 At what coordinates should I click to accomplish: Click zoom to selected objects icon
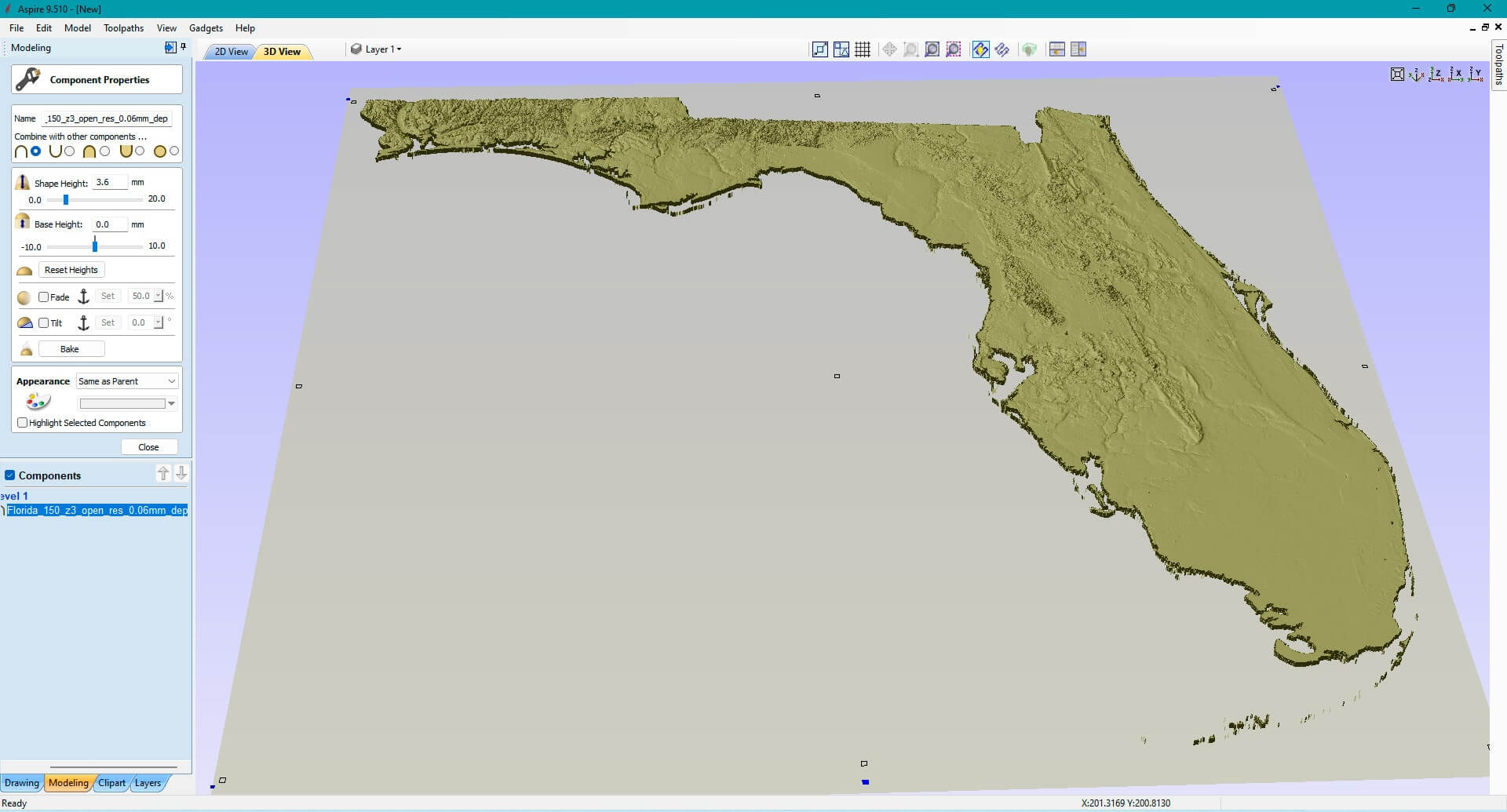[x=953, y=49]
